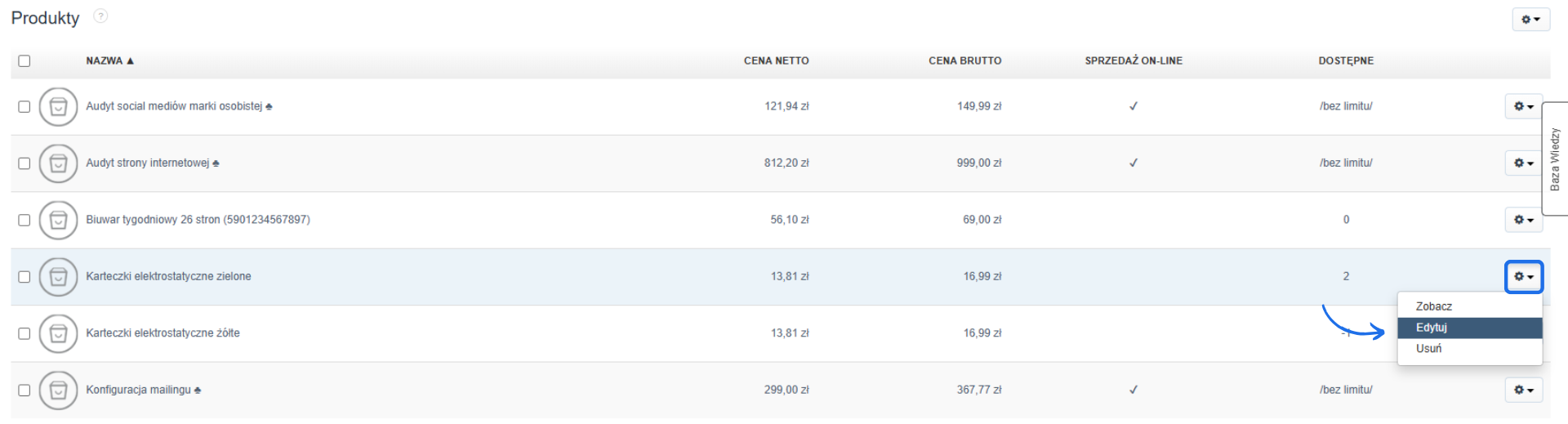The image size is (1568, 424).
Task: Toggle the select-all products checkbox
Action: tap(24, 61)
